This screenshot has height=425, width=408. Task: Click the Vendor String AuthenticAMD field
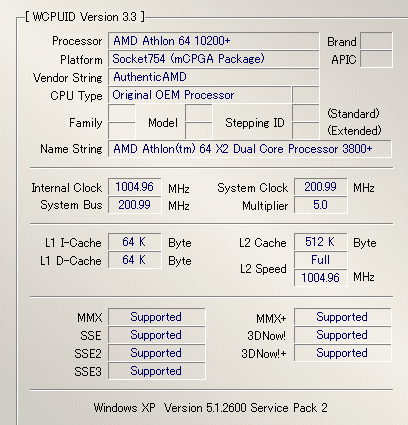pos(213,77)
